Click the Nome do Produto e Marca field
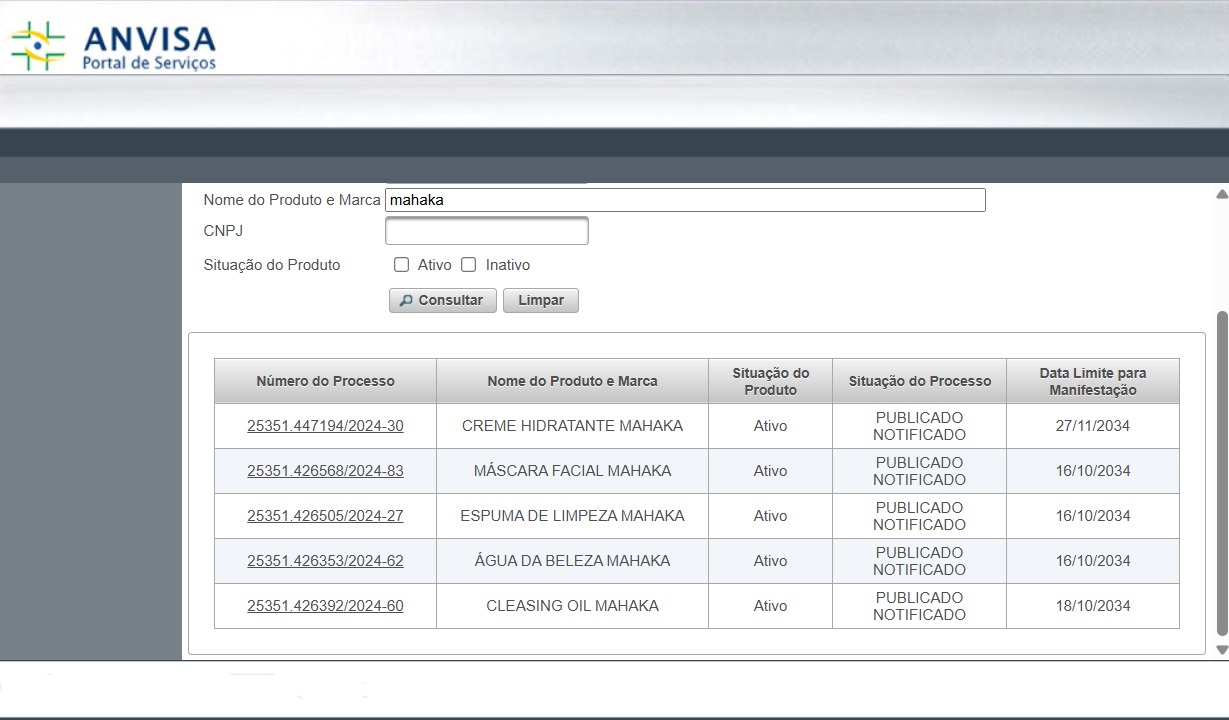1229x720 pixels. 685,200
